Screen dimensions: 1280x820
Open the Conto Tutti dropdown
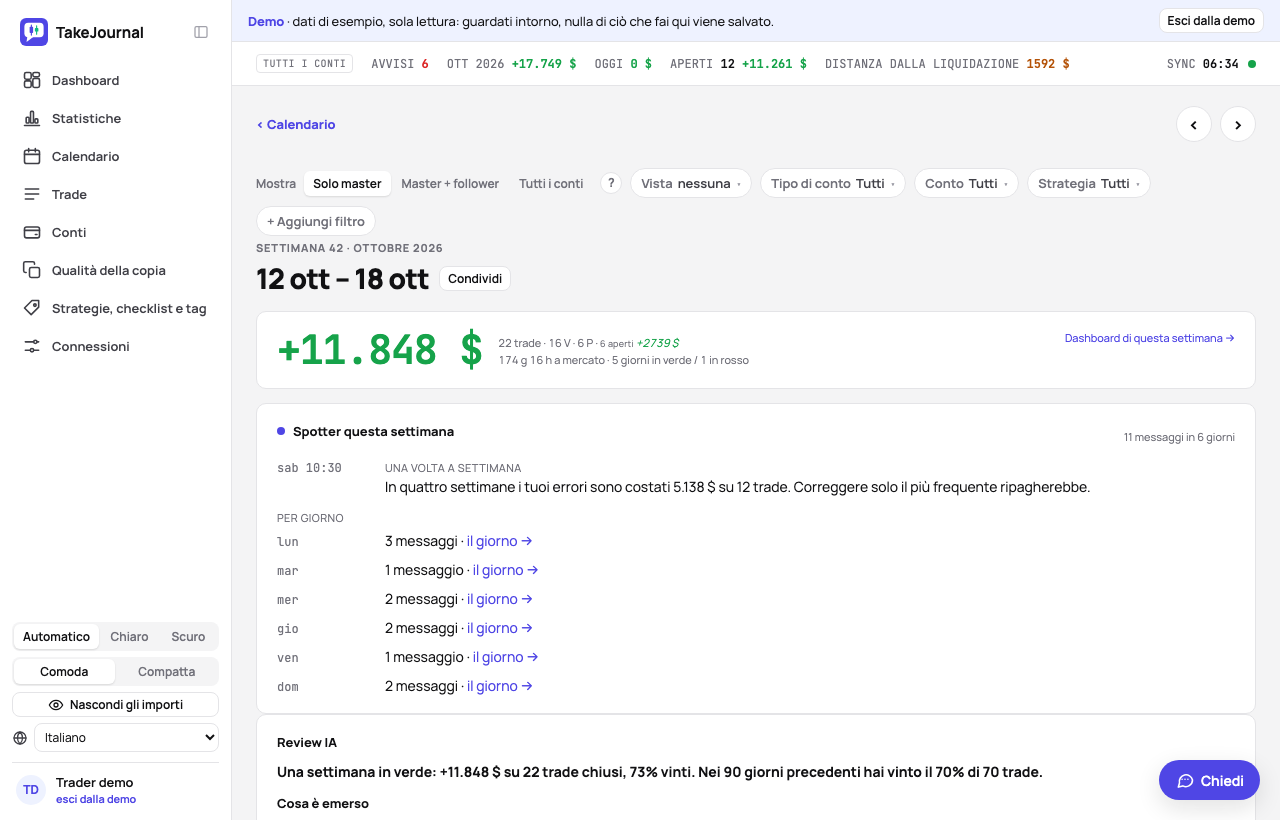pyautogui.click(x=966, y=184)
